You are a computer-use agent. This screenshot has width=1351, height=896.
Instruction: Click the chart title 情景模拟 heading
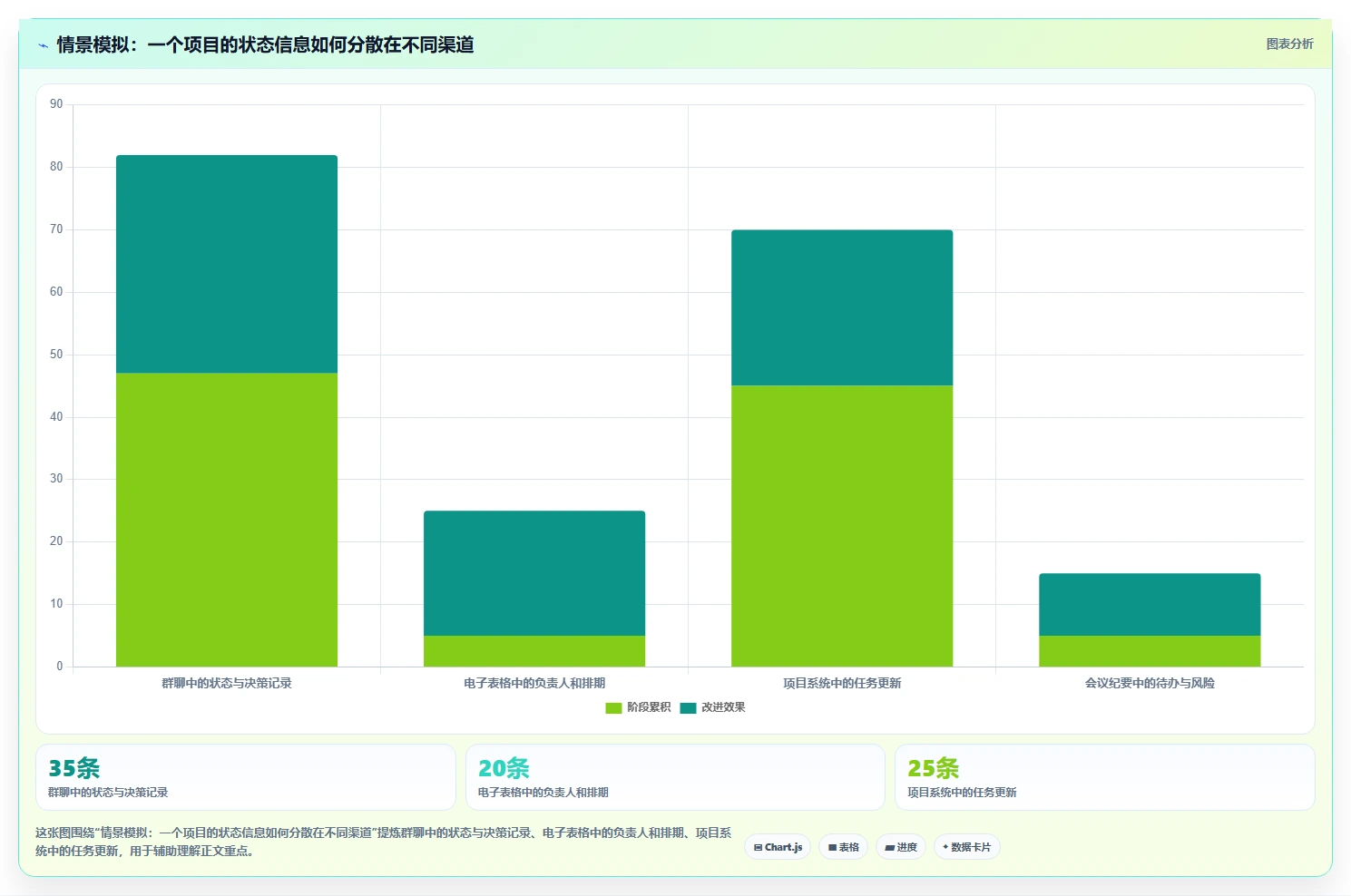(265, 44)
